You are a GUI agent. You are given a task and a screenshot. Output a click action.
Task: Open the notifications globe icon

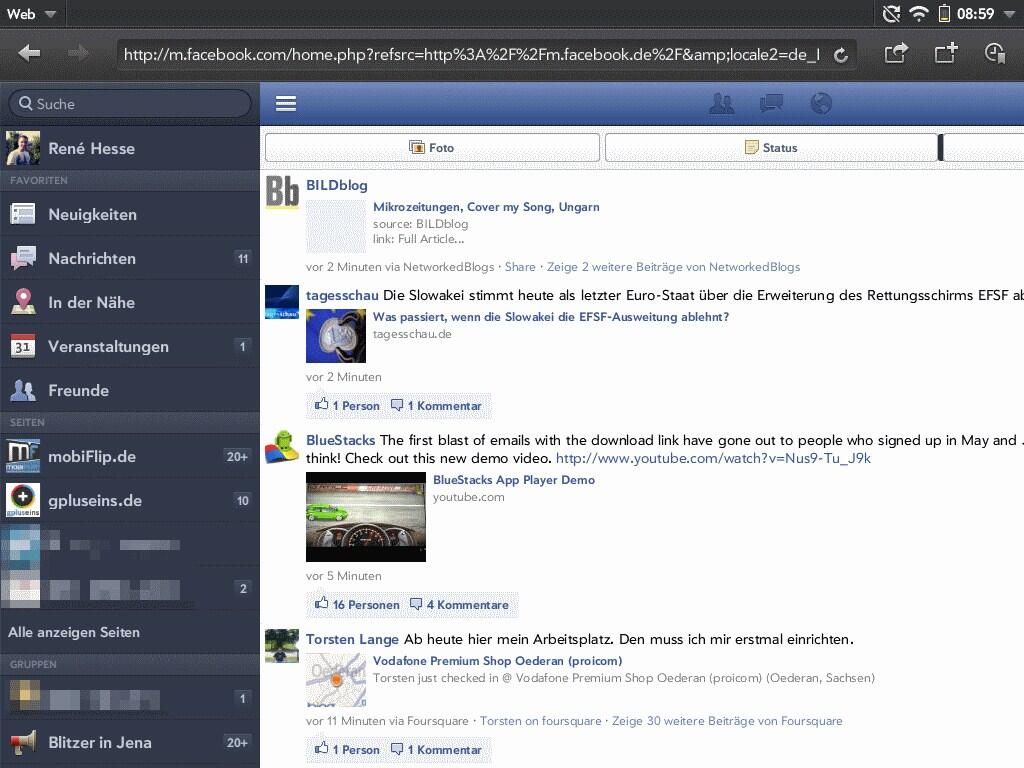[x=821, y=103]
